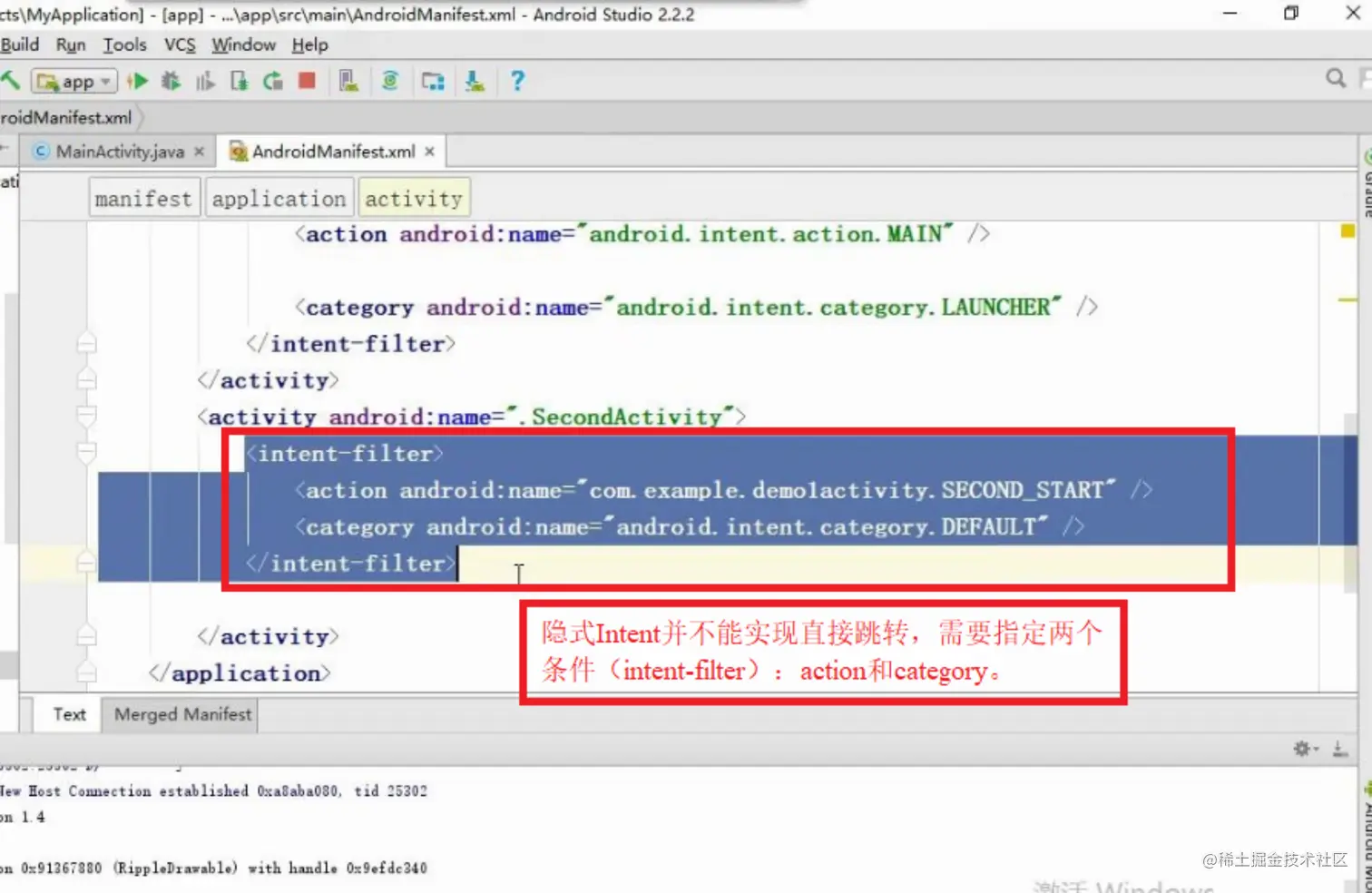Click the .SecondActivity name value
Screen dimensions: 1372x893
coord(620,417)
